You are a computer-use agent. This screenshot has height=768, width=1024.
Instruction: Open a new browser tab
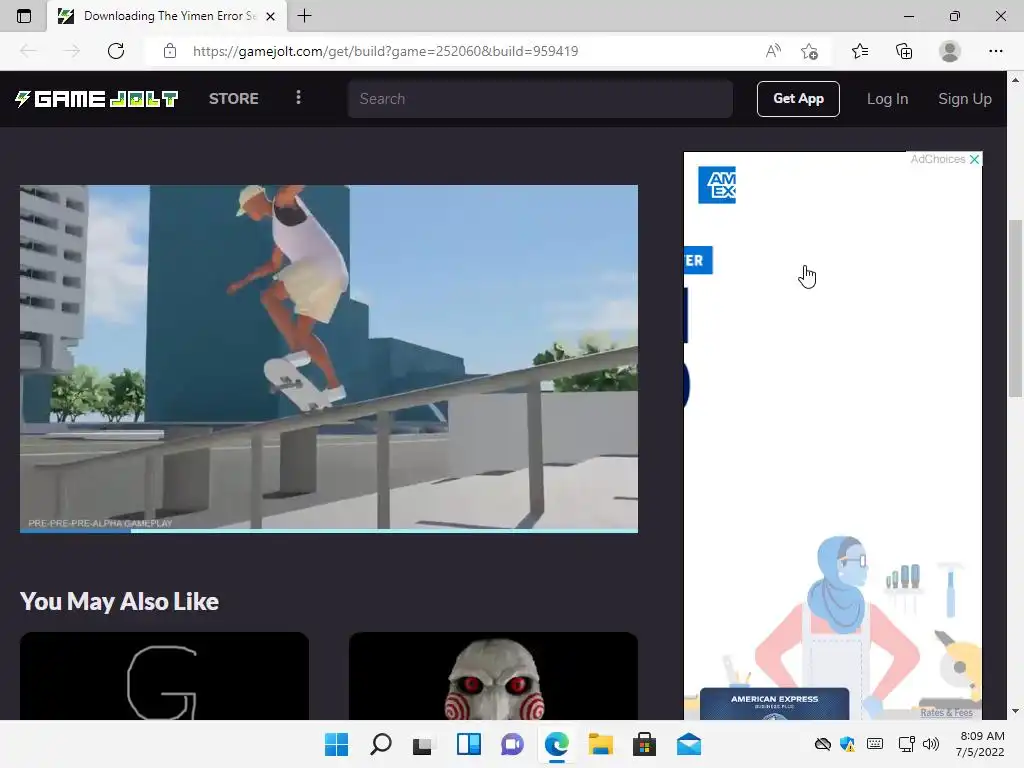pos(304,16)
